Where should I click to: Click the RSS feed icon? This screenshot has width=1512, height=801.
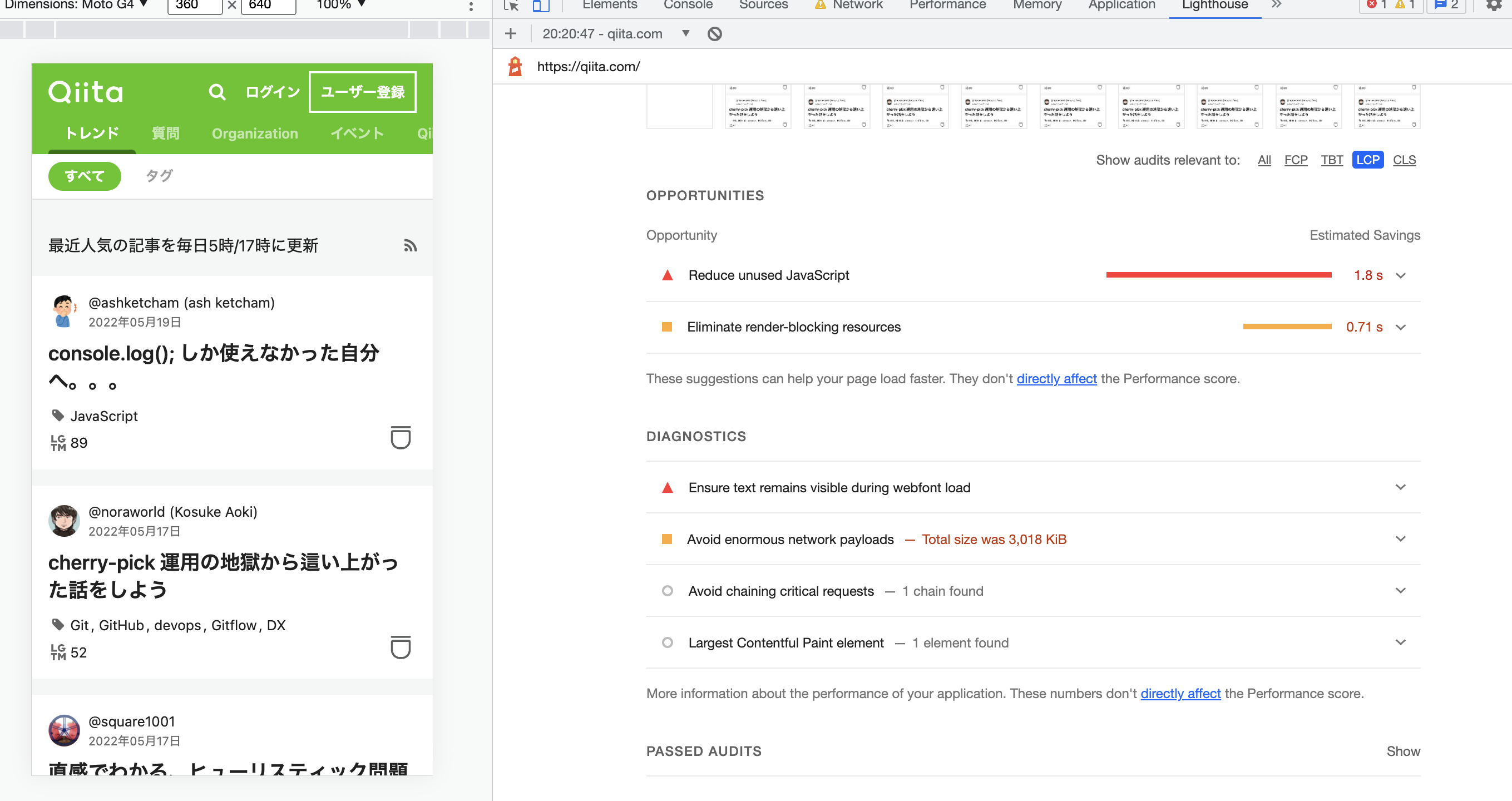click(x=411, y=245)
